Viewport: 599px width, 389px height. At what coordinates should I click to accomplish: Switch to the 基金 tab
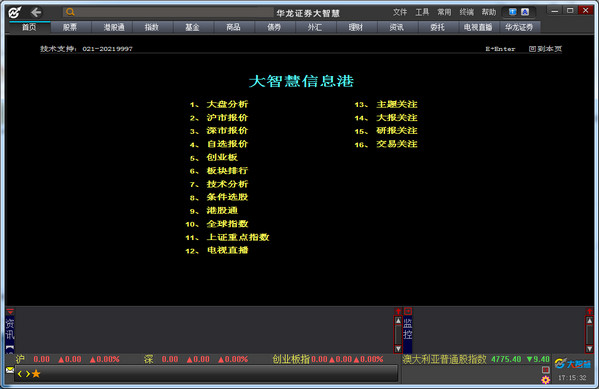[x=193, y=27]
